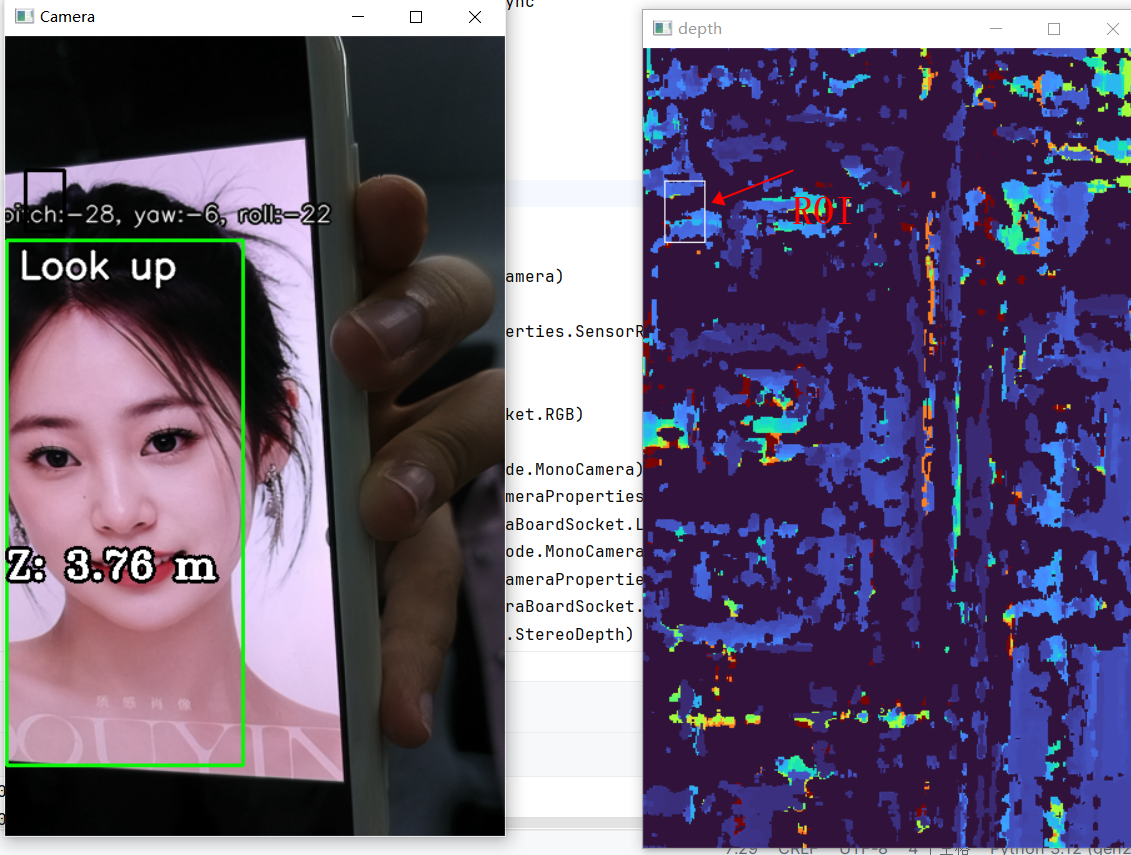Maximize the depth window
The height and width of the screenshot is (855, 1131).
[x=1053, y=29]
